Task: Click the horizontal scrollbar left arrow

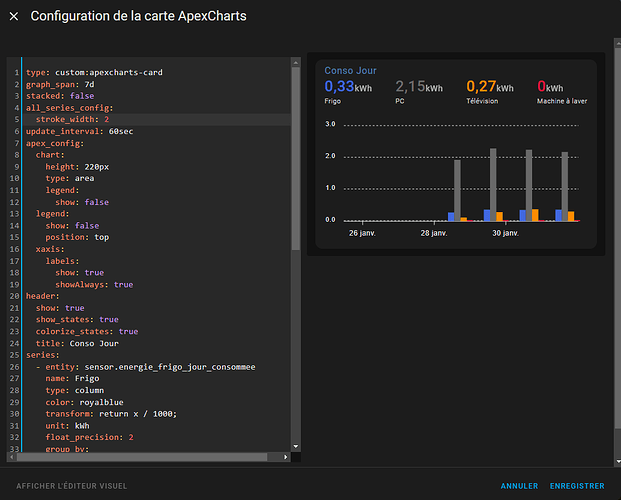Action: click(x=12, y=457)
